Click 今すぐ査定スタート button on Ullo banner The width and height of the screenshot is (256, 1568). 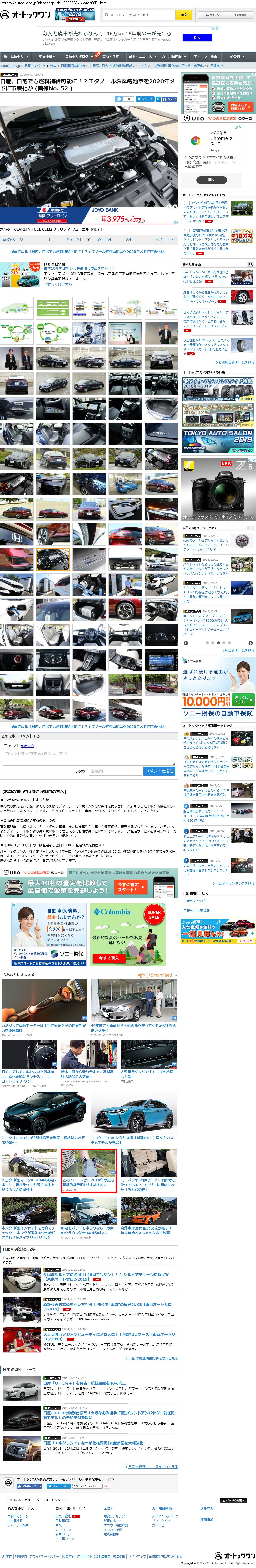coord(131,887)
